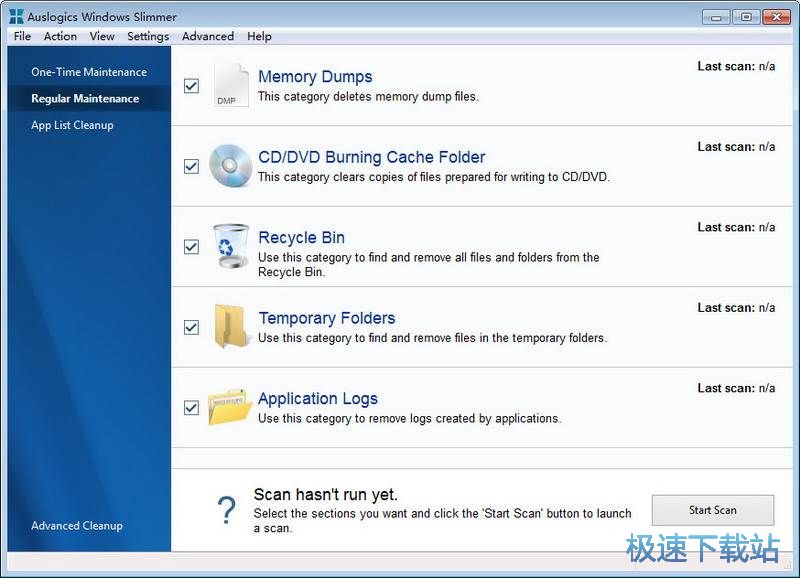Uncheck the Temporary Folders checkbox
This screenshot has height=578, width=800.
click(191, 328)
